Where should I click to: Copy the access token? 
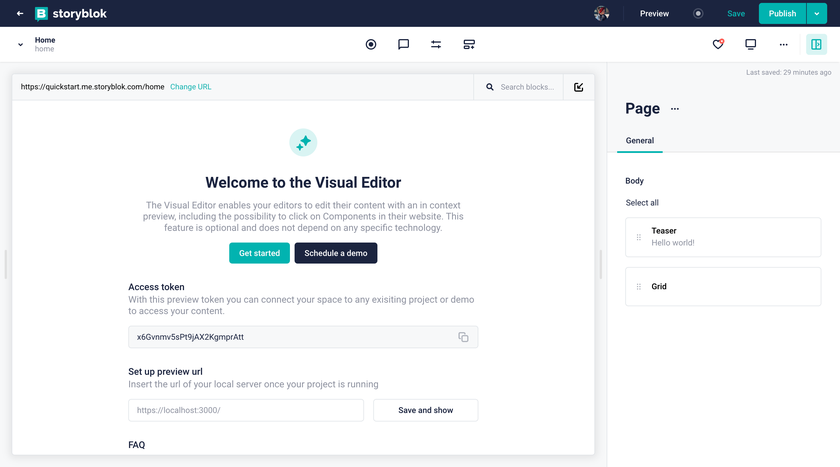[x=463, y=337]
